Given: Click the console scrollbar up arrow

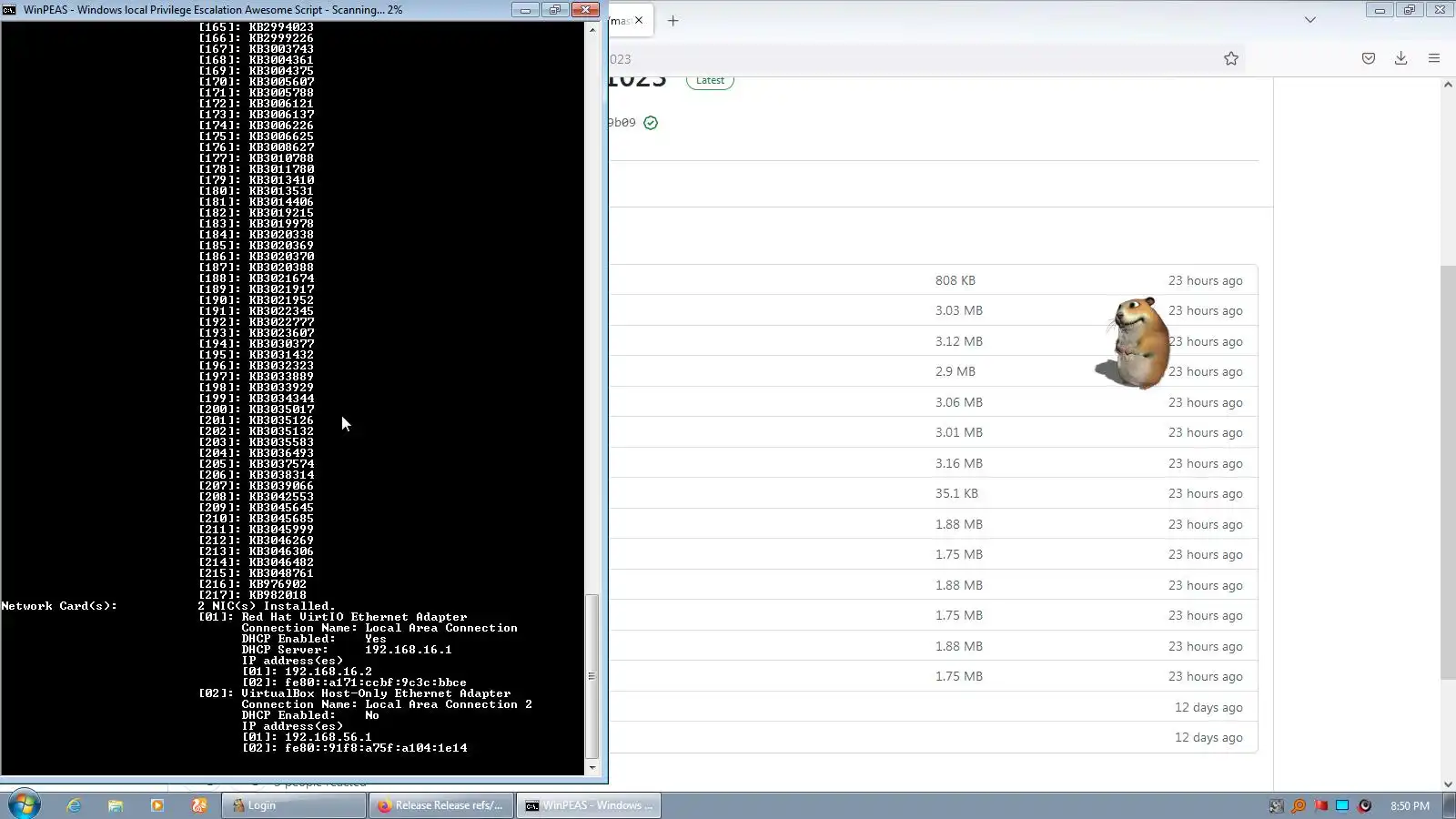Looking at the screenshot, I should pos(592,30).
